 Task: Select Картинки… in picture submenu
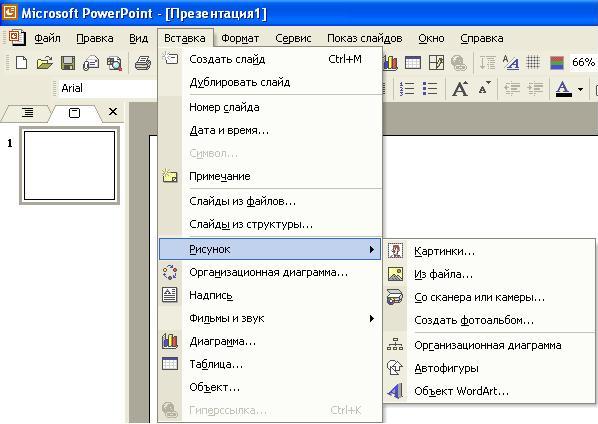click(x=489, y=251)
